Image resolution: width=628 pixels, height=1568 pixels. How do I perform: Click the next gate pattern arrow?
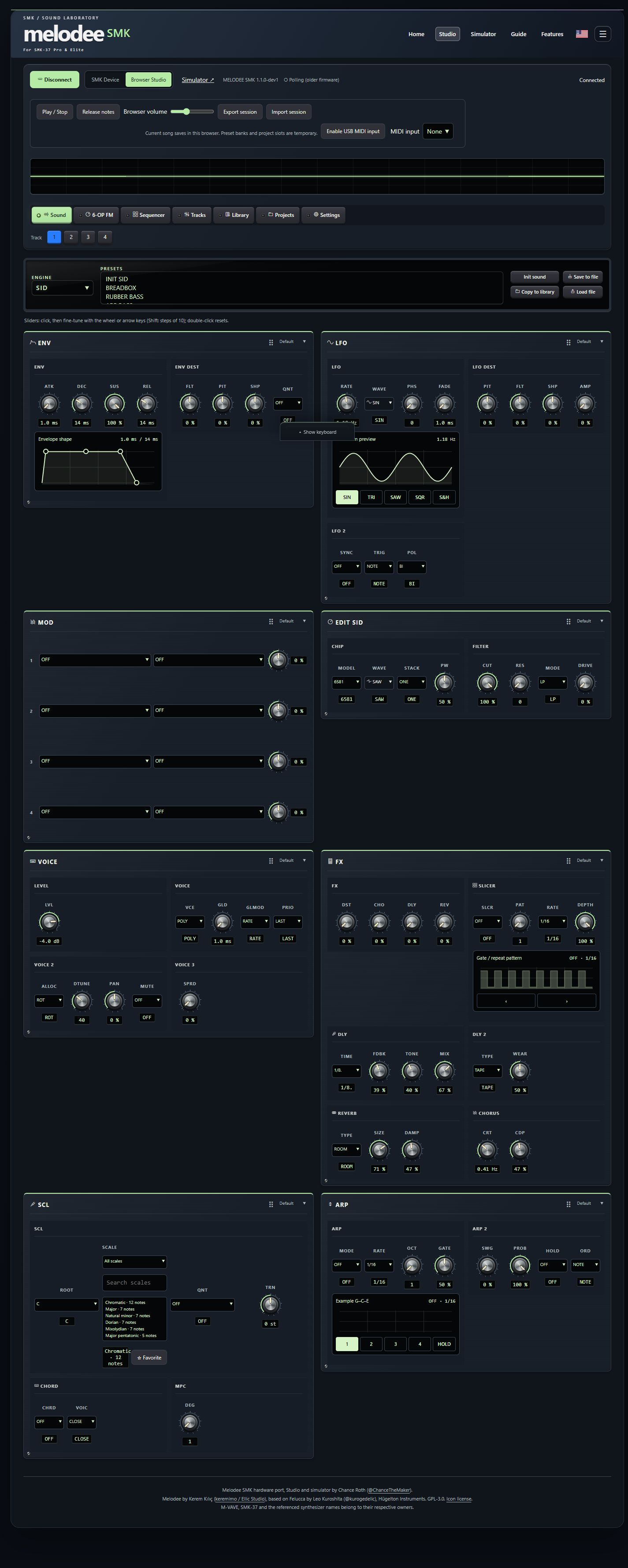tap(567, 1001)
